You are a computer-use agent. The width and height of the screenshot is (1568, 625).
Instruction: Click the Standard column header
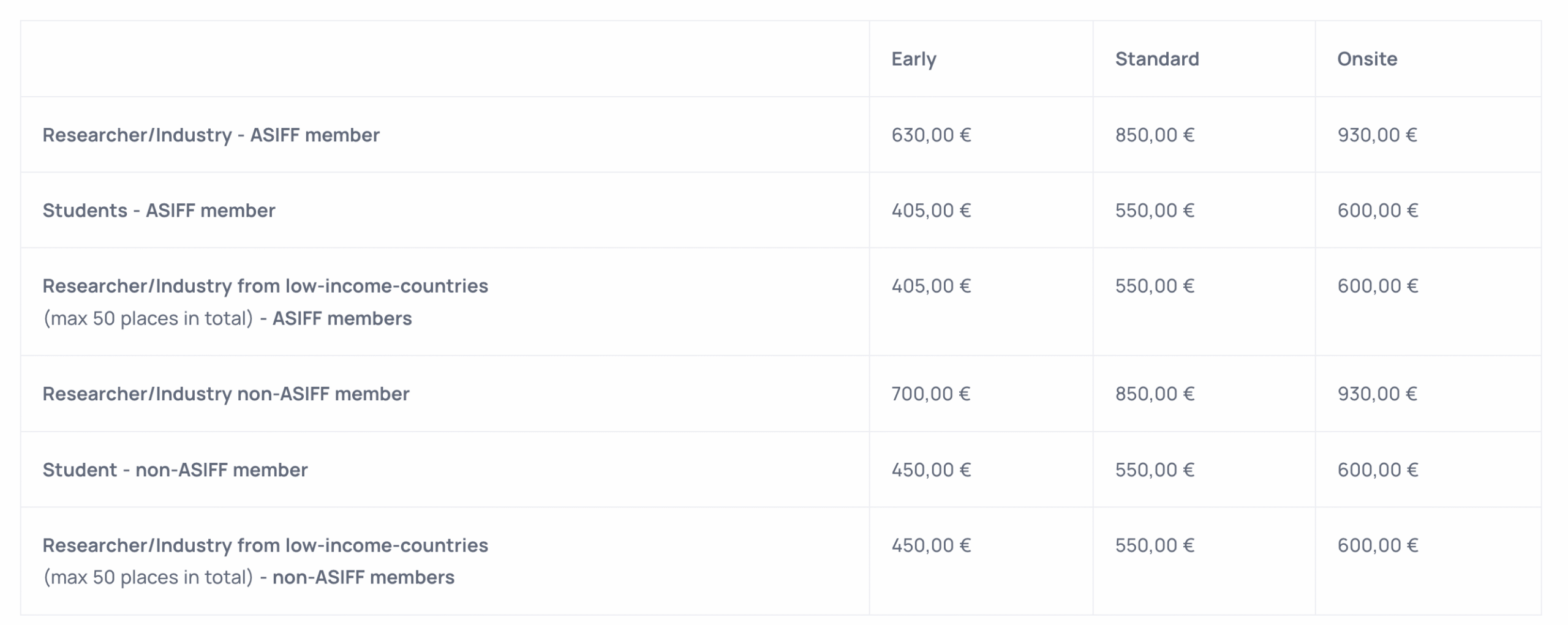pyautogui.click(x=1156, y=59)
